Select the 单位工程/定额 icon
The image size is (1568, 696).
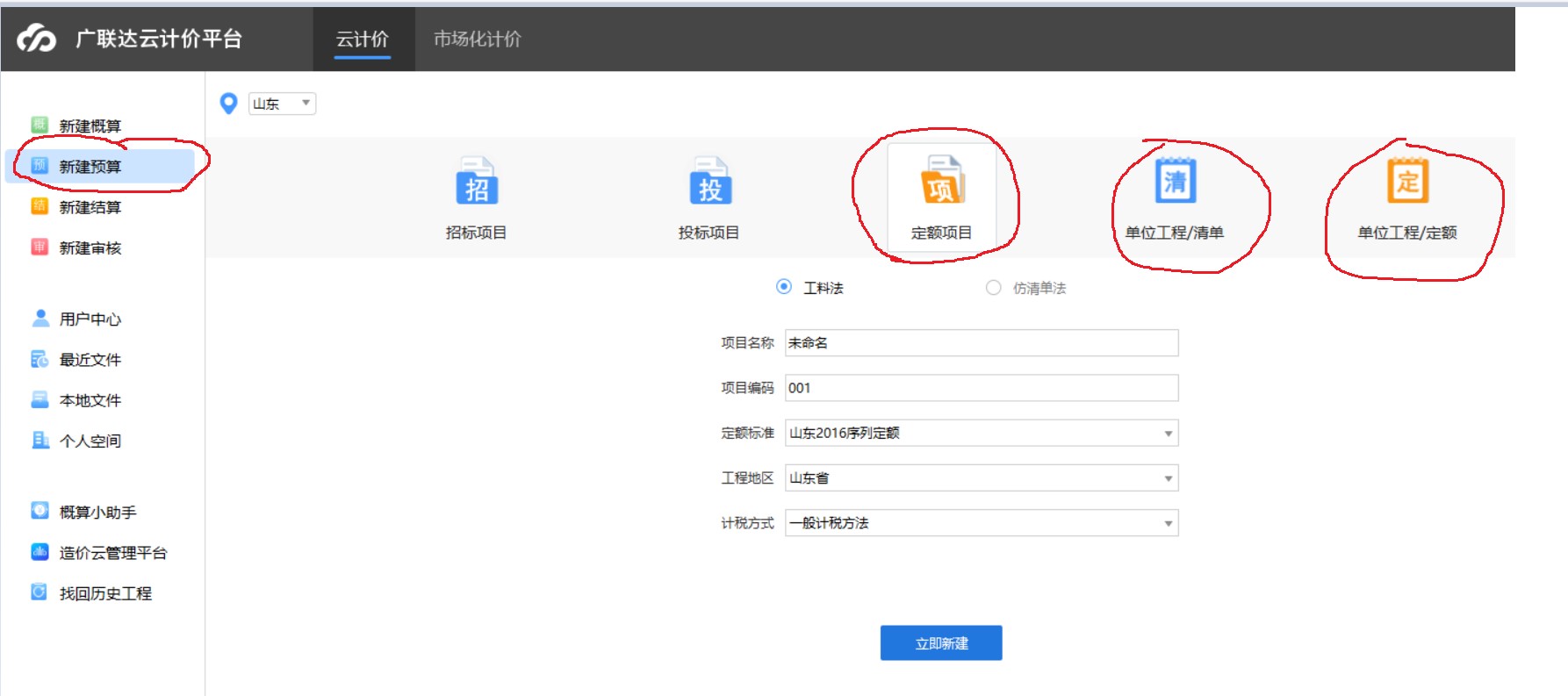tap(1407, 180)
